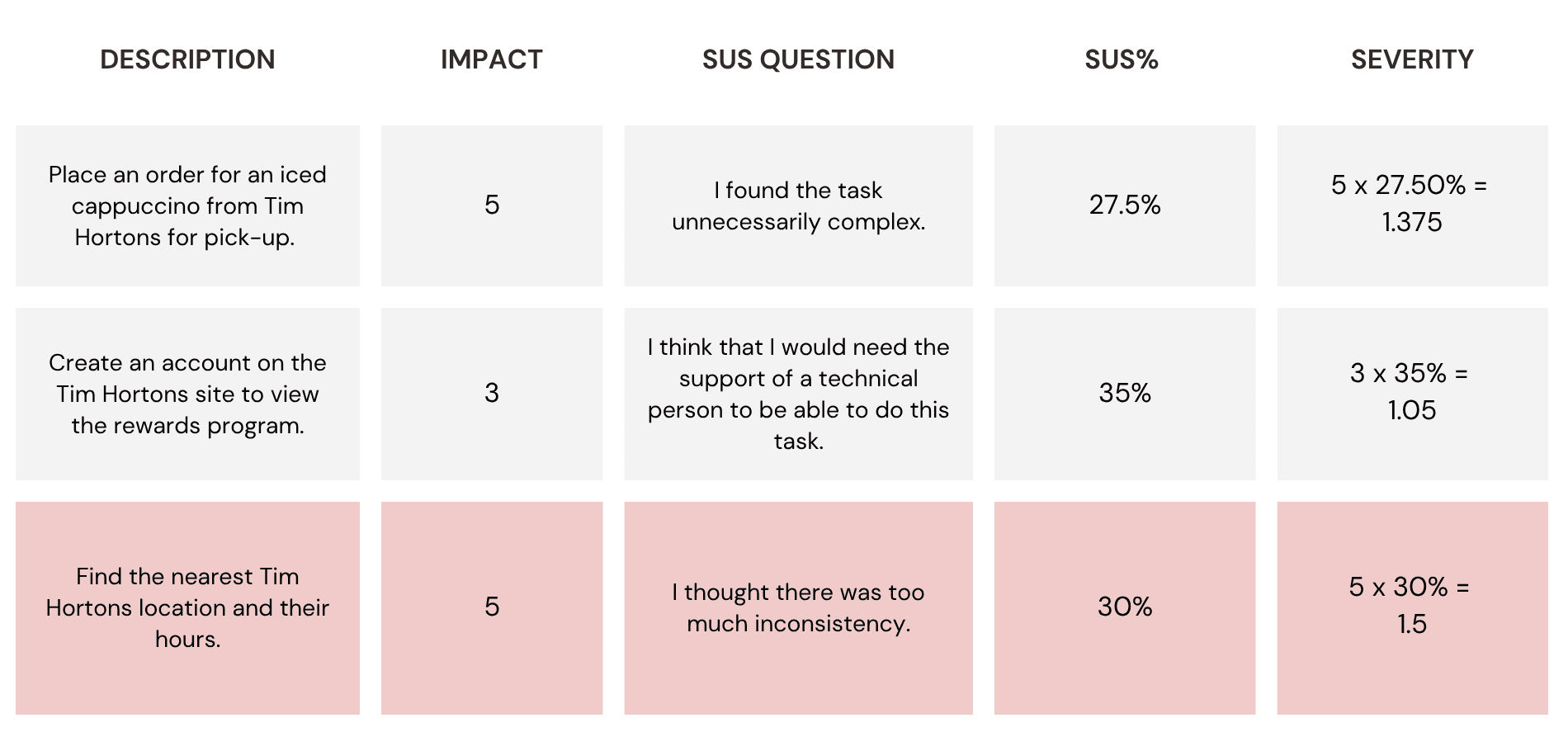
Task: Select the DESCRIPTION column header
Action: tap(187, 59)
